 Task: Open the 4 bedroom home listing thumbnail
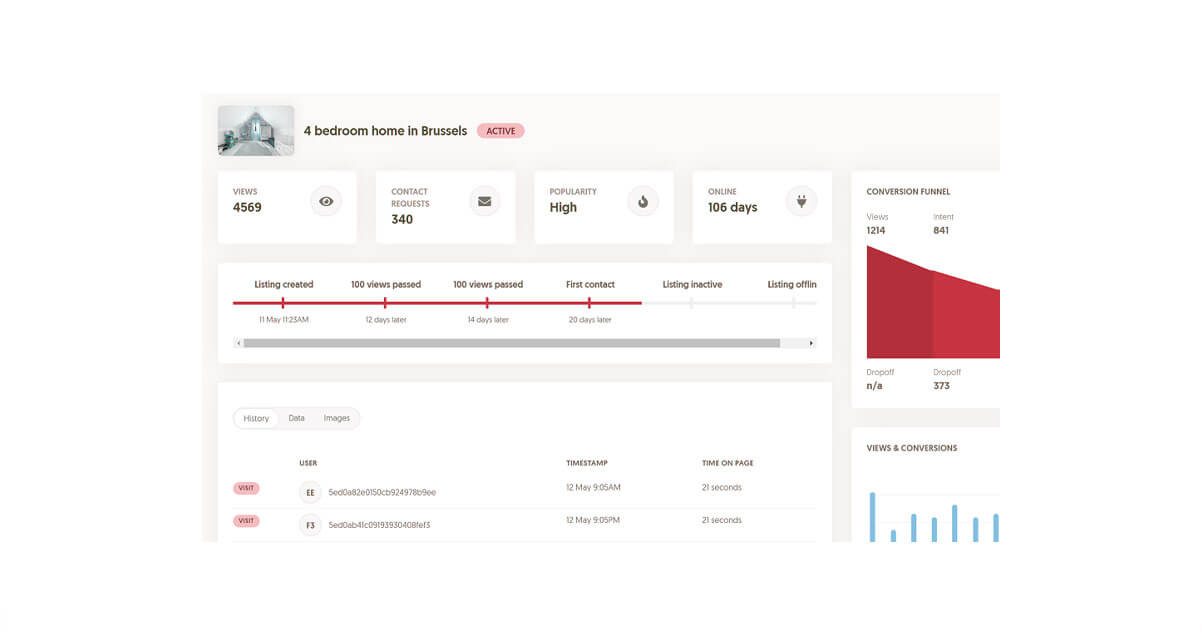pyautogui.click(x=256, y=131)
